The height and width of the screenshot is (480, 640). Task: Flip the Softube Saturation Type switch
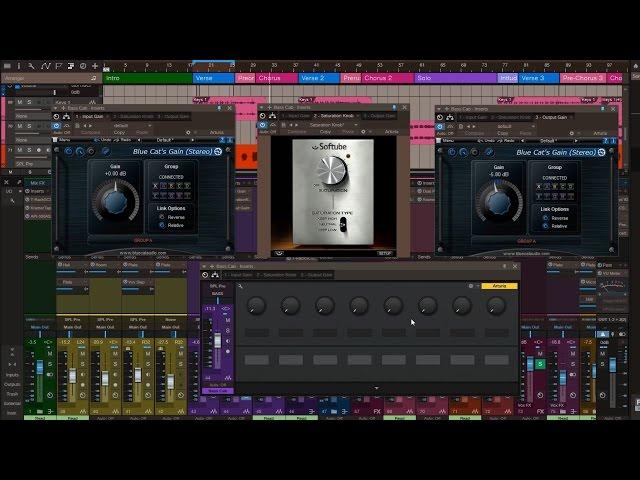pyautogui.click(x=343, y=225)
